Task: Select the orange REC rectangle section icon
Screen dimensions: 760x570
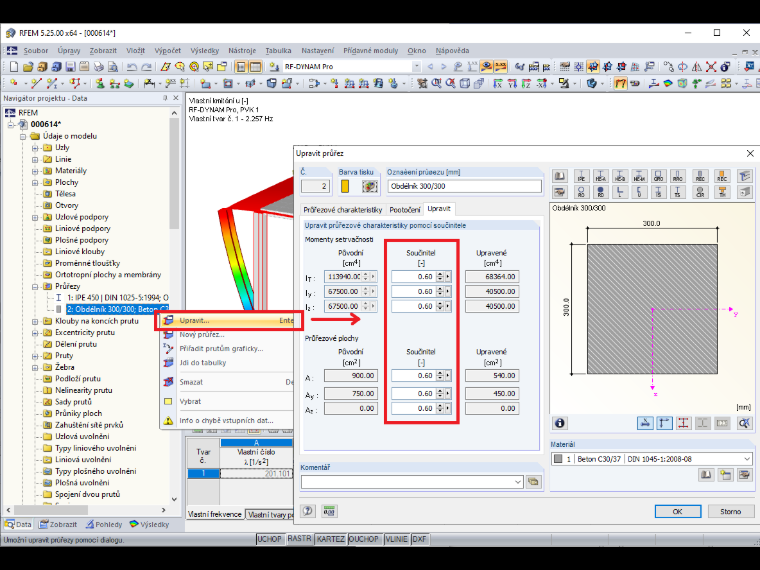Action: [x=722, y=176]
